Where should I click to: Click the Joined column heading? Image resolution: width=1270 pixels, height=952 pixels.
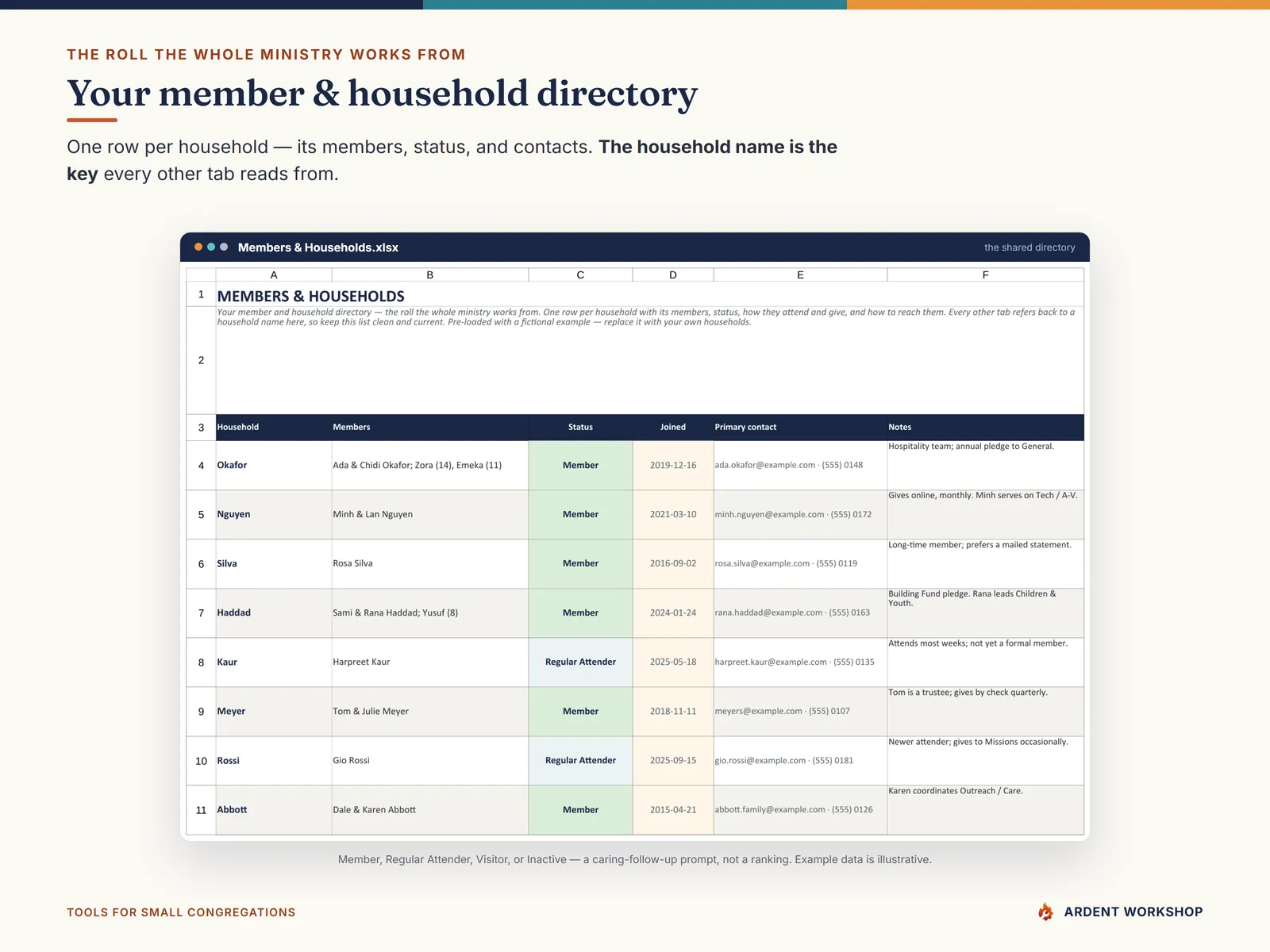click(x=673, y=427)
